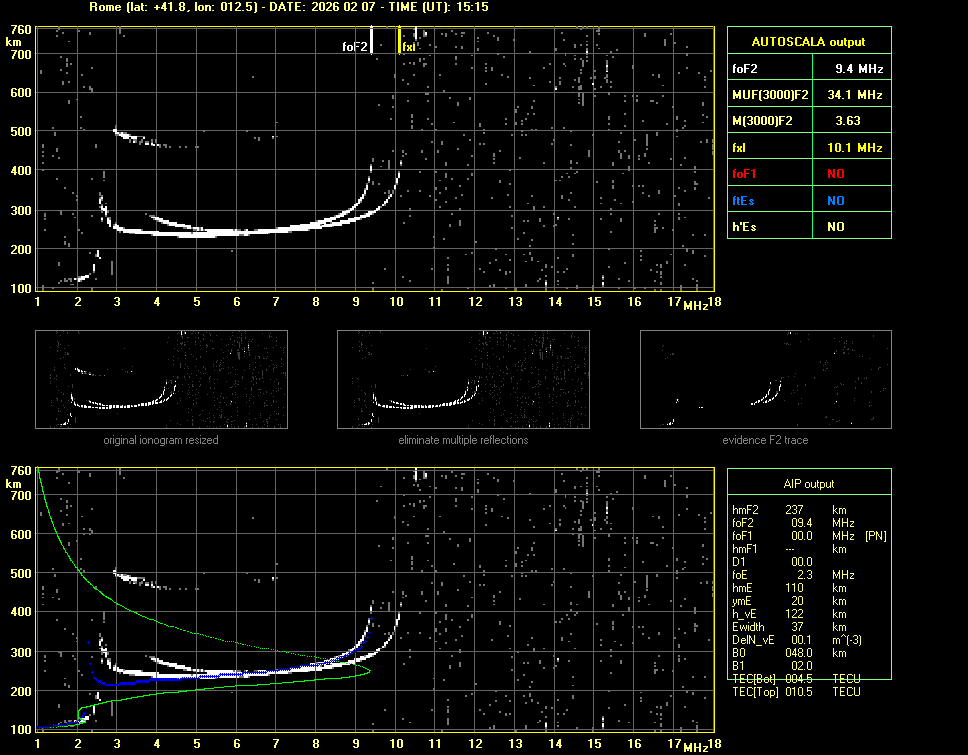Select the yellow fxI row label
The width and height of the screenshot is (968, 755).
(x=741, y=148)
